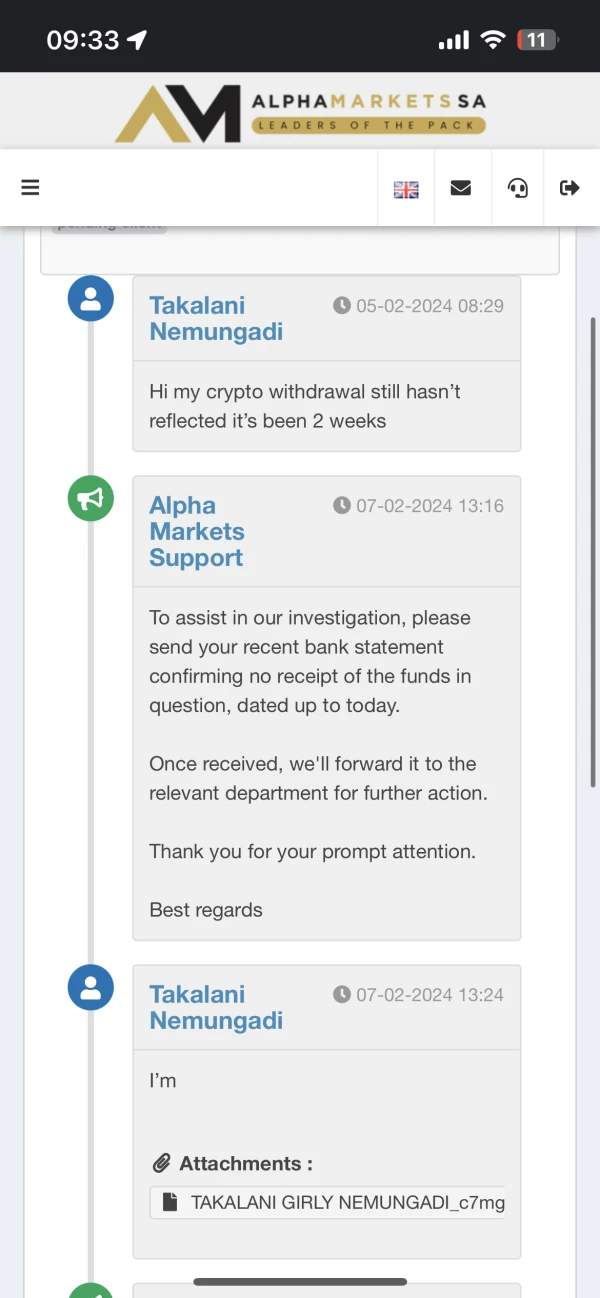The height and width of the screenshot is (1298, 600).
Task: Click the user avatar beside the 13:24 message
Action: pos(91,987)
